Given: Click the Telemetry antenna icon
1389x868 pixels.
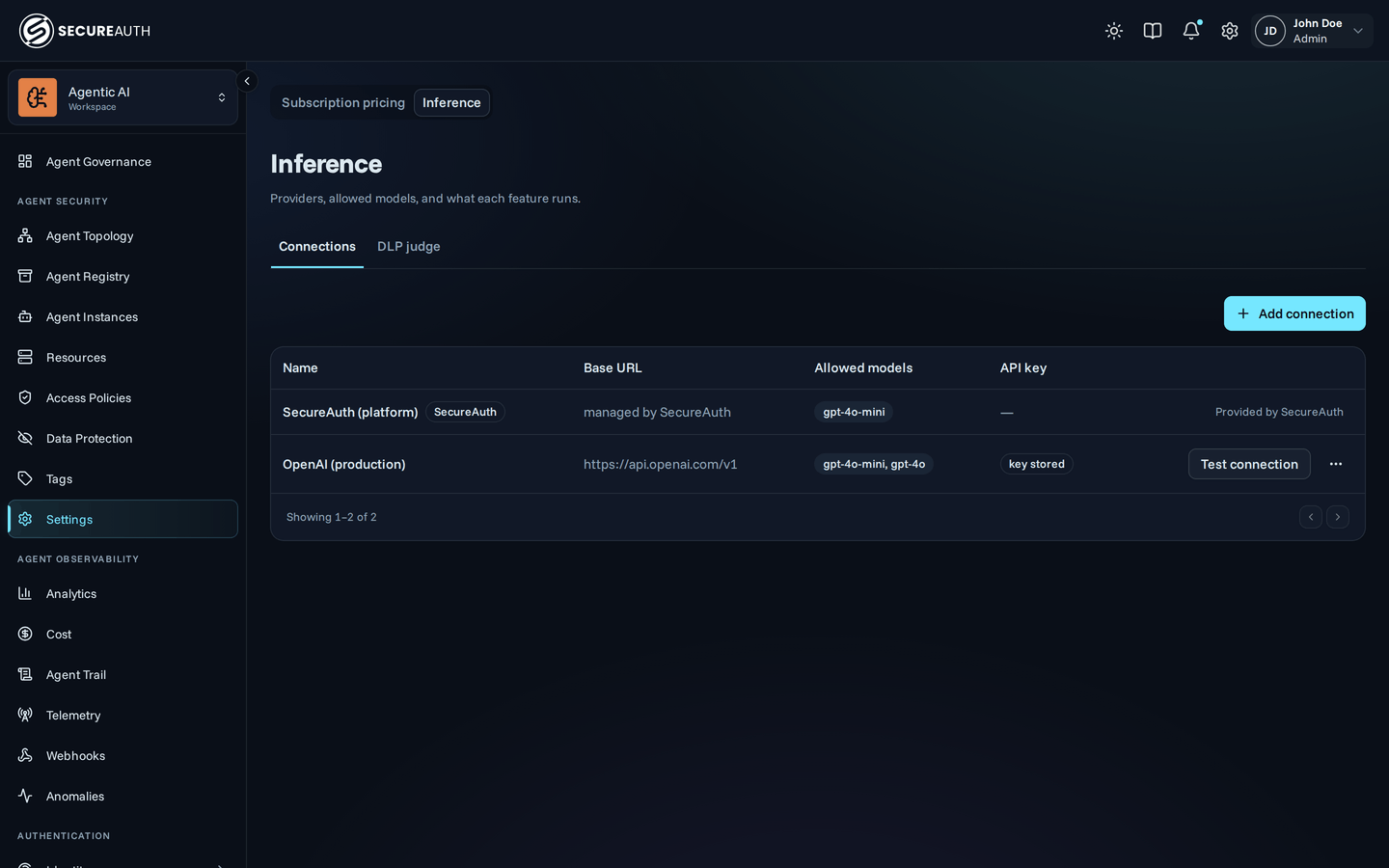Looking at the screenshot, I should [x=25, y=715].
